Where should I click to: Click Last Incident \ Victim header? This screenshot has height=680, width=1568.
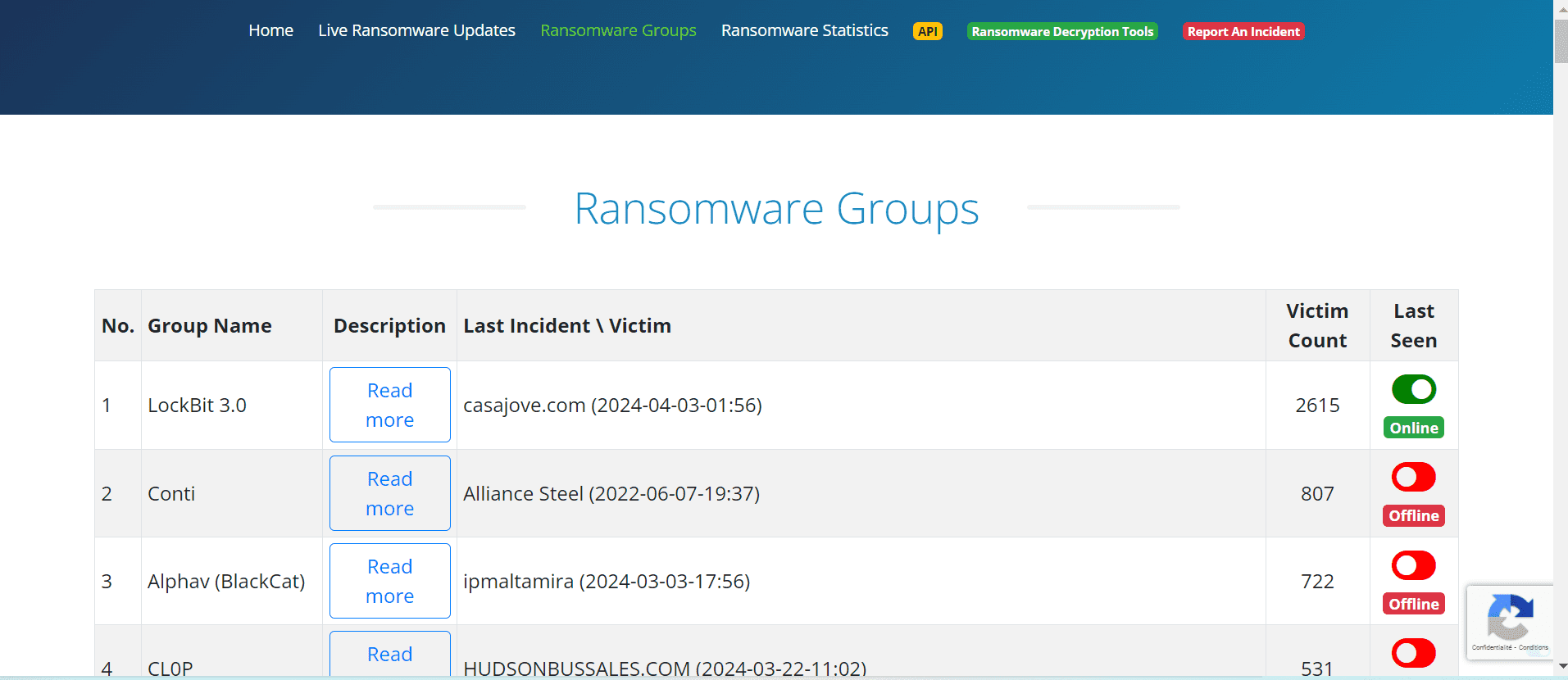567,325
